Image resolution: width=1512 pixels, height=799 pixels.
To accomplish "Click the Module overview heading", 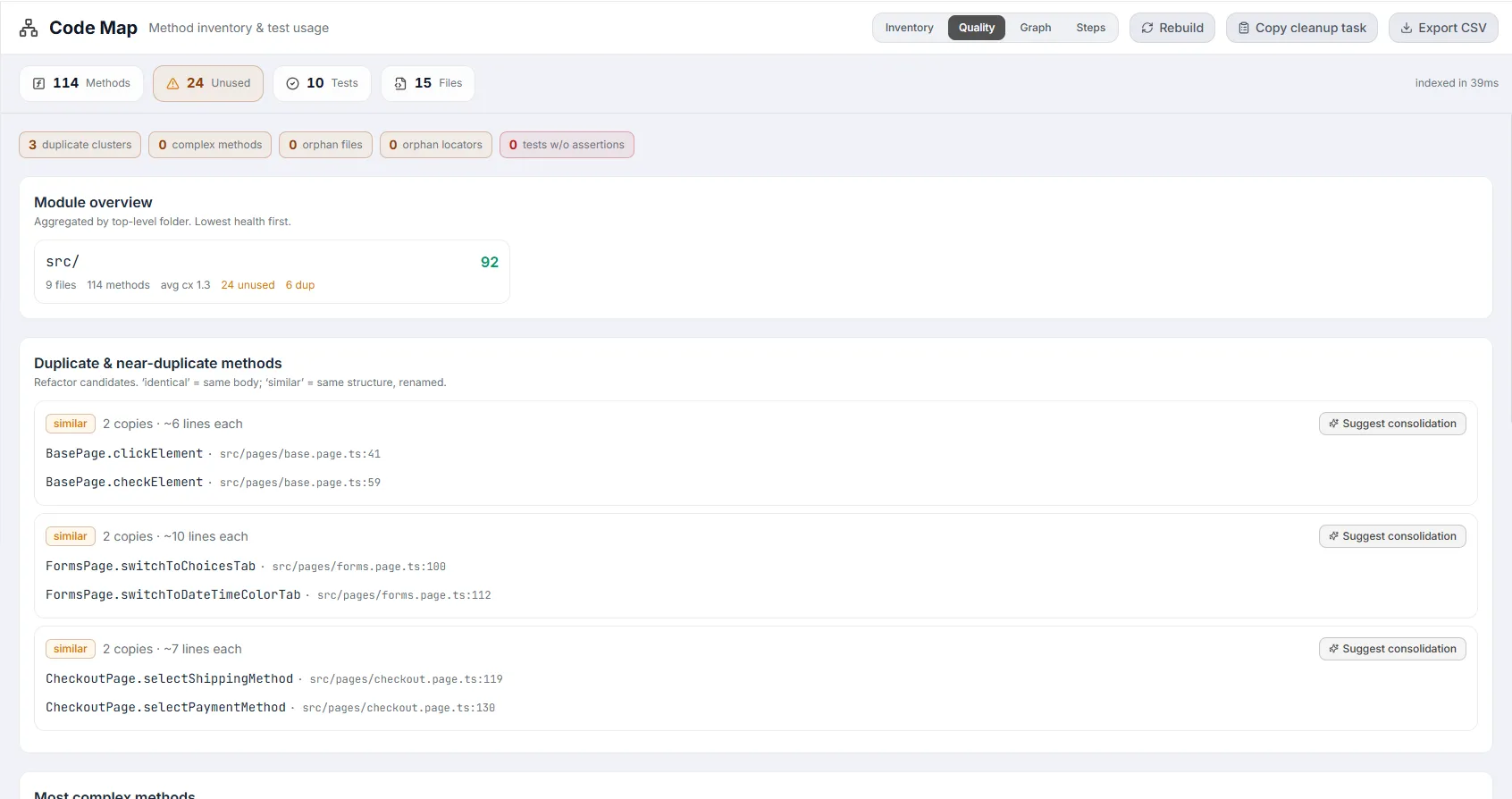I will point(93,203).
